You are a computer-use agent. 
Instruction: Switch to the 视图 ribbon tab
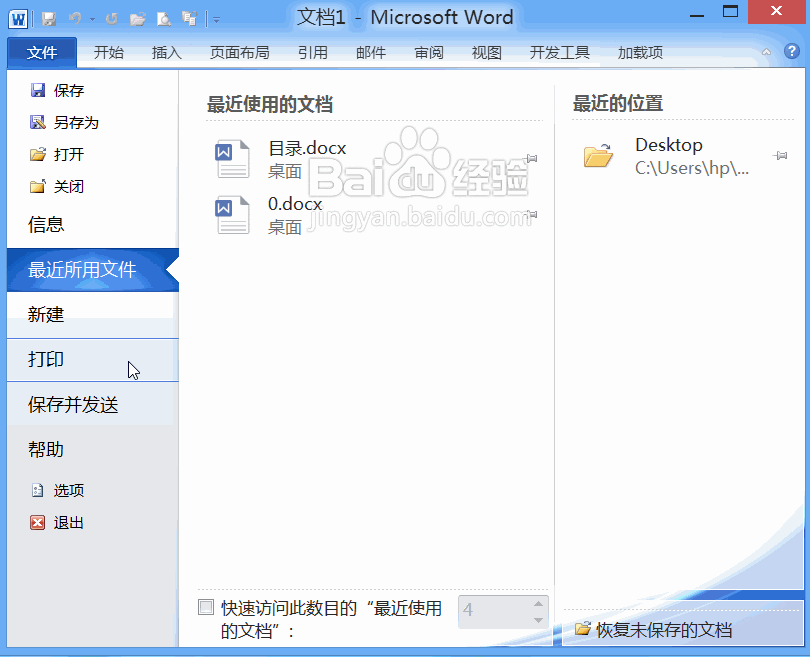487,53
